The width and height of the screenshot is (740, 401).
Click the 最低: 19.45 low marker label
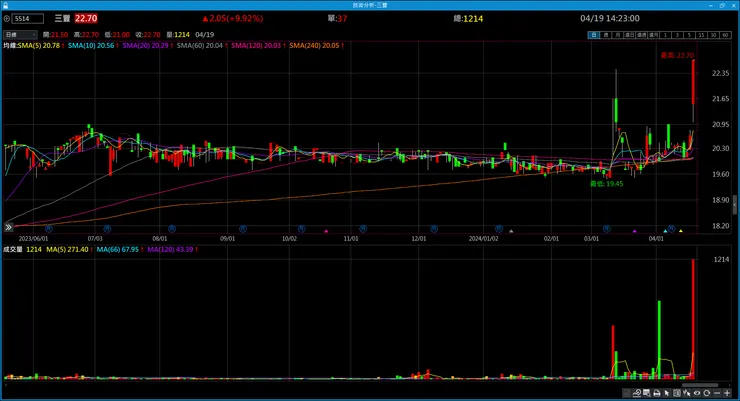point(606,184)
